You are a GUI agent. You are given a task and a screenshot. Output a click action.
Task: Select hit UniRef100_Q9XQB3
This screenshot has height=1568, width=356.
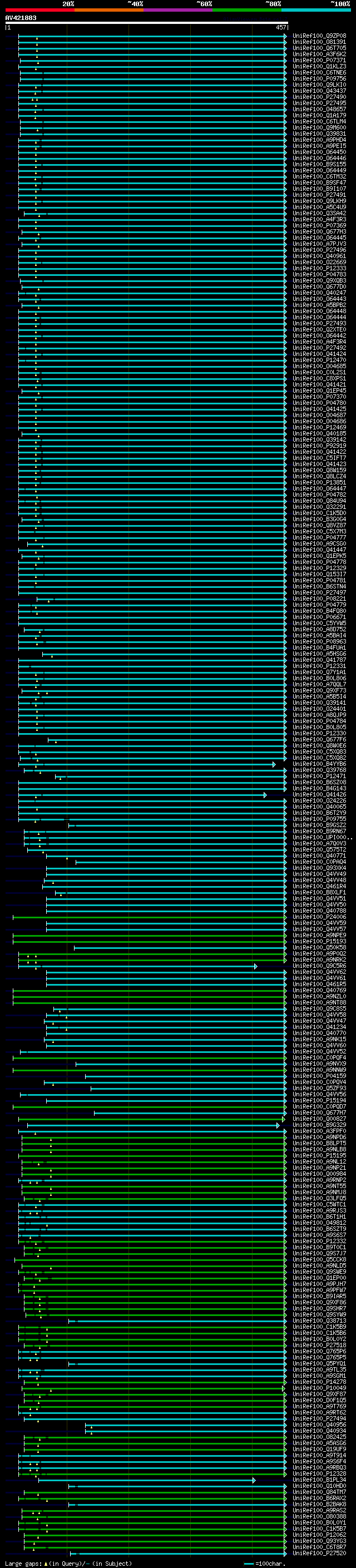pos(319,280)
